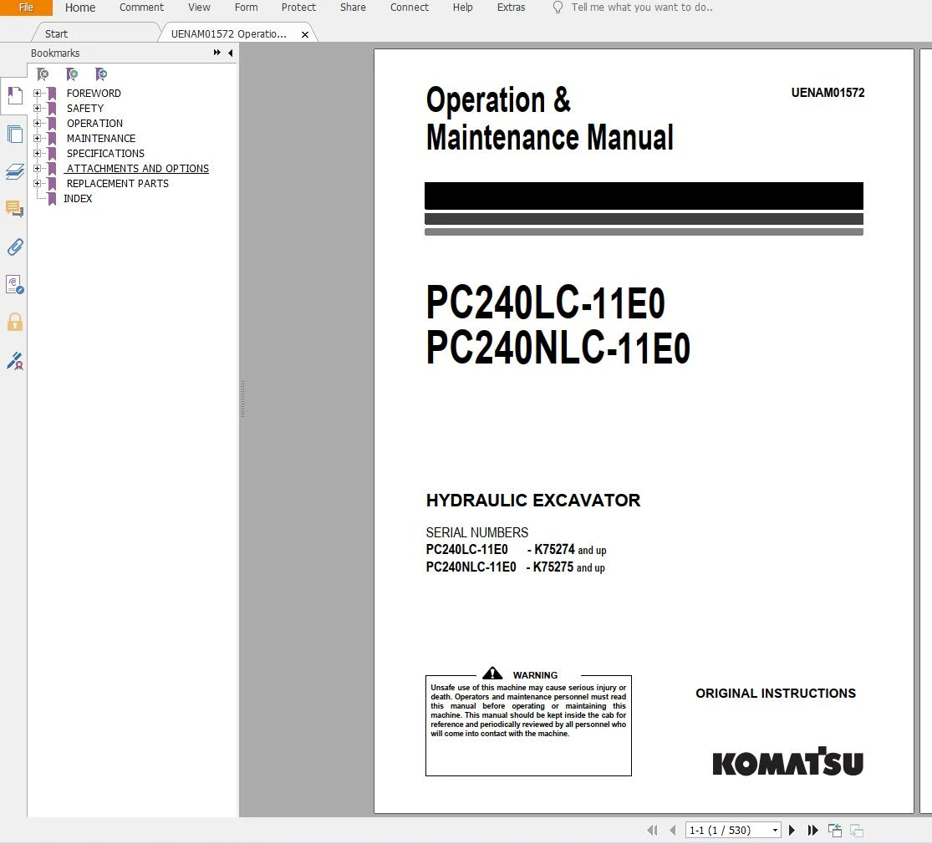Go to the next page arrow
Image resolution: width=932 pixels, height=844 pixels.
coord(792,830)
